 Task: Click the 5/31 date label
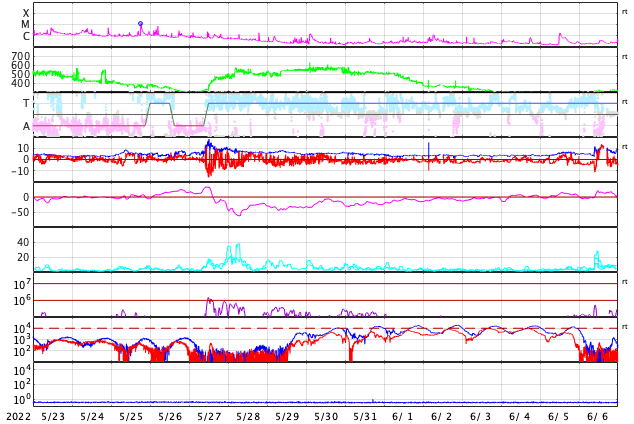coord(365,416)
